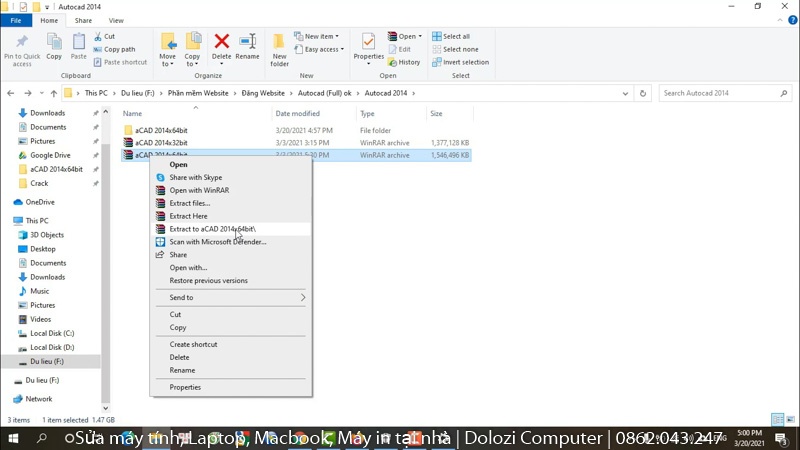Open the Crack folder in sidebar
The height and width of the screenshot is (450, 800).
point(39,183)
